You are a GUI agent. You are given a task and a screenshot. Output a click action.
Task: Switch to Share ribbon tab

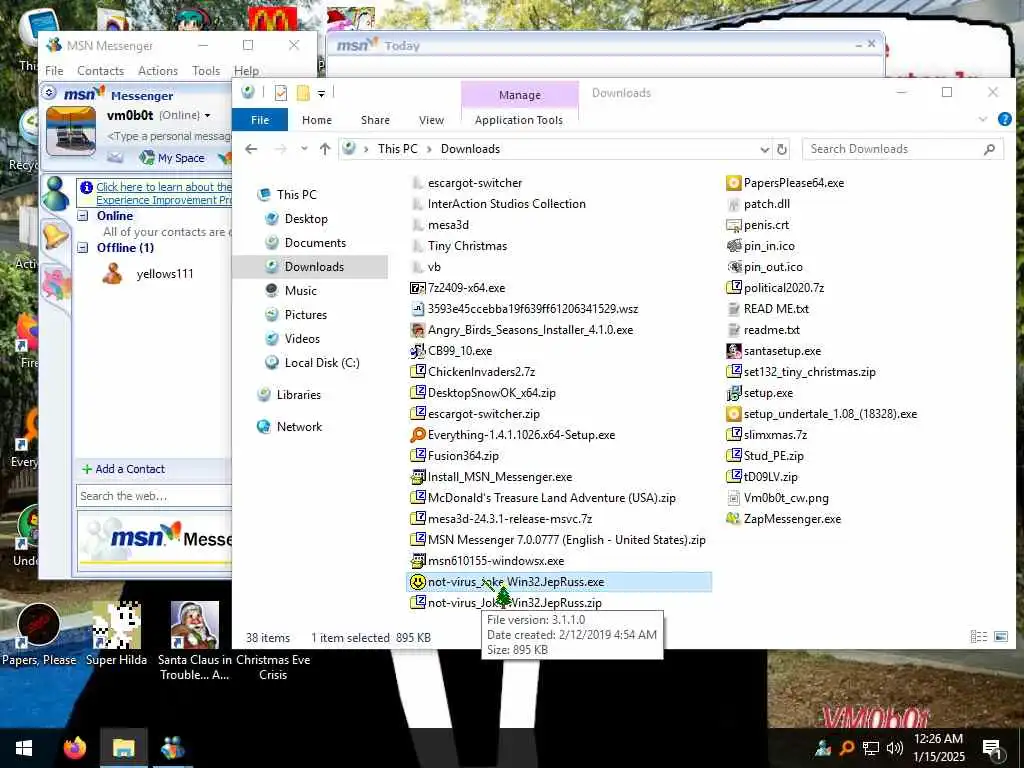click(x=376, y=120)
